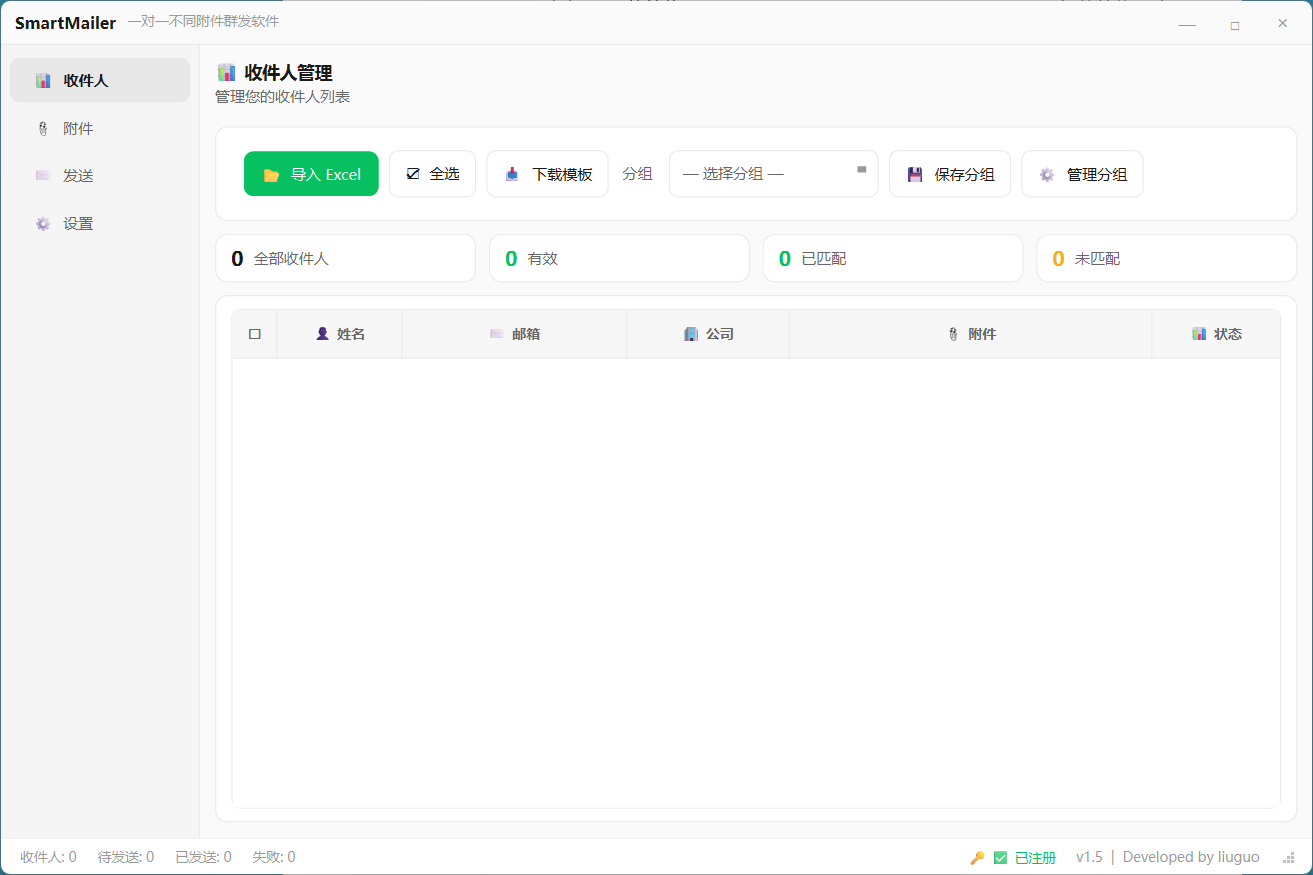The width and height of the screenshot is (1313, 875).
Task: Click the checkmark icon on 全选 button
Action: 413,174
